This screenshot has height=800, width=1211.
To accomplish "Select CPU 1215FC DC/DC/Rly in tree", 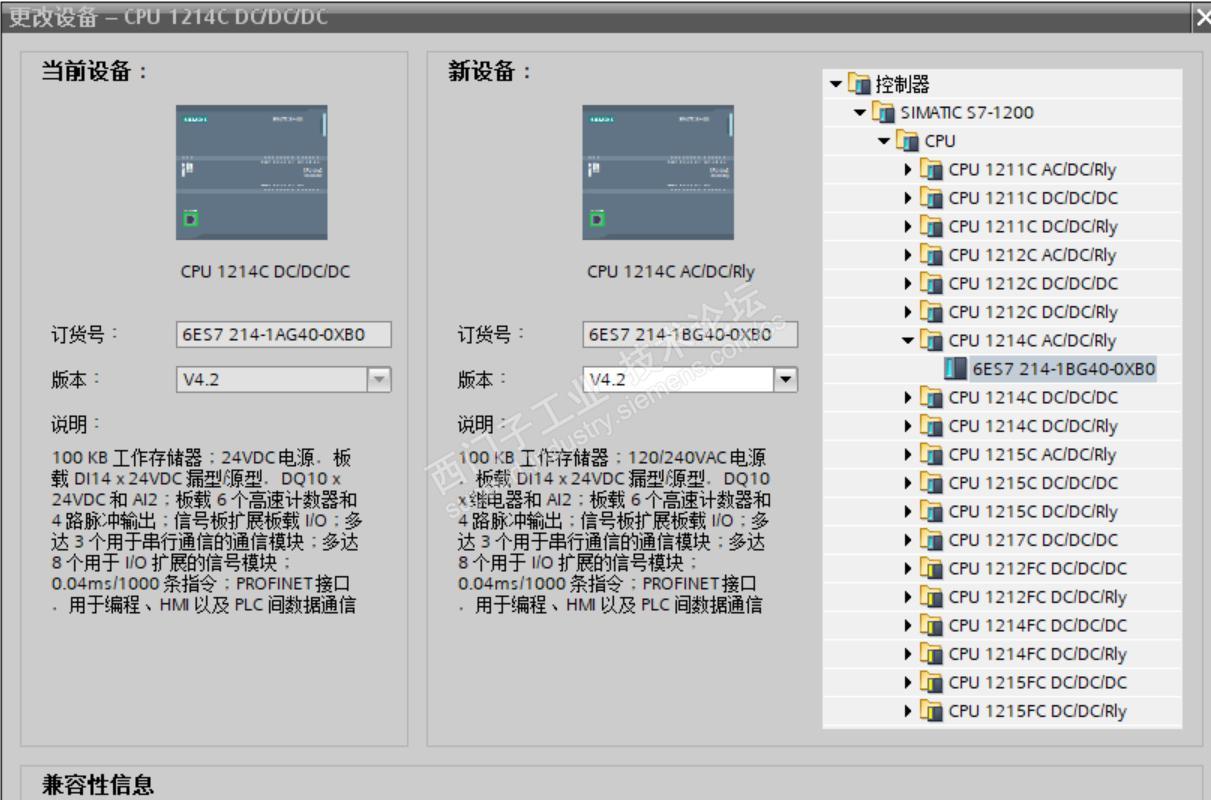I will [1037, 711].
